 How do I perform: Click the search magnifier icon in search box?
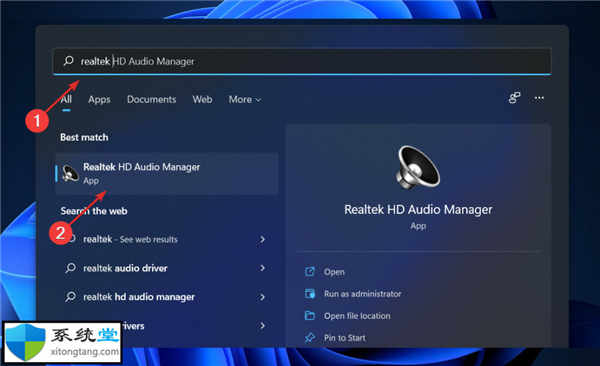point(68,61)
